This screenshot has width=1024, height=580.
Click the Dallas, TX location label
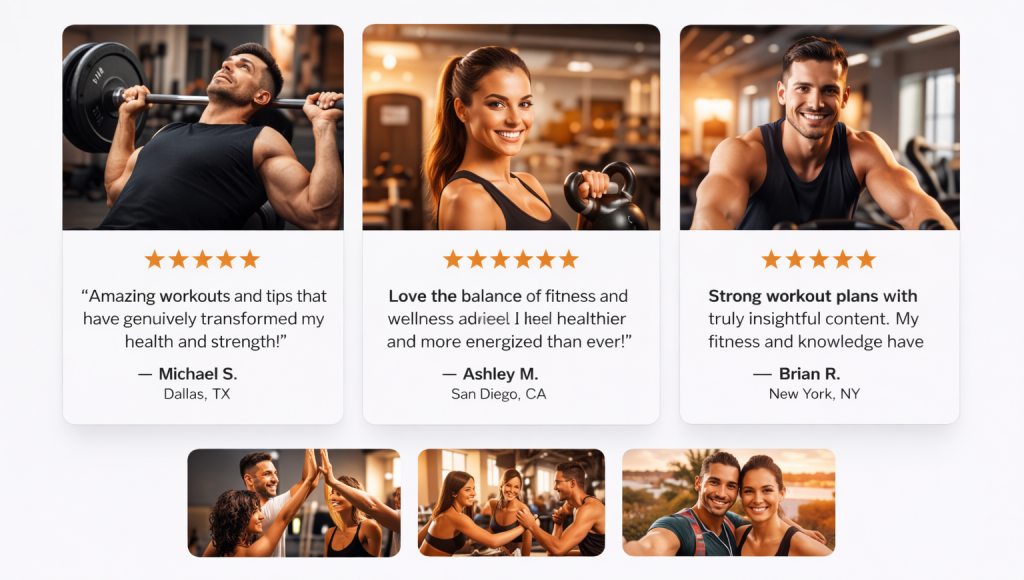coord(197,394)
